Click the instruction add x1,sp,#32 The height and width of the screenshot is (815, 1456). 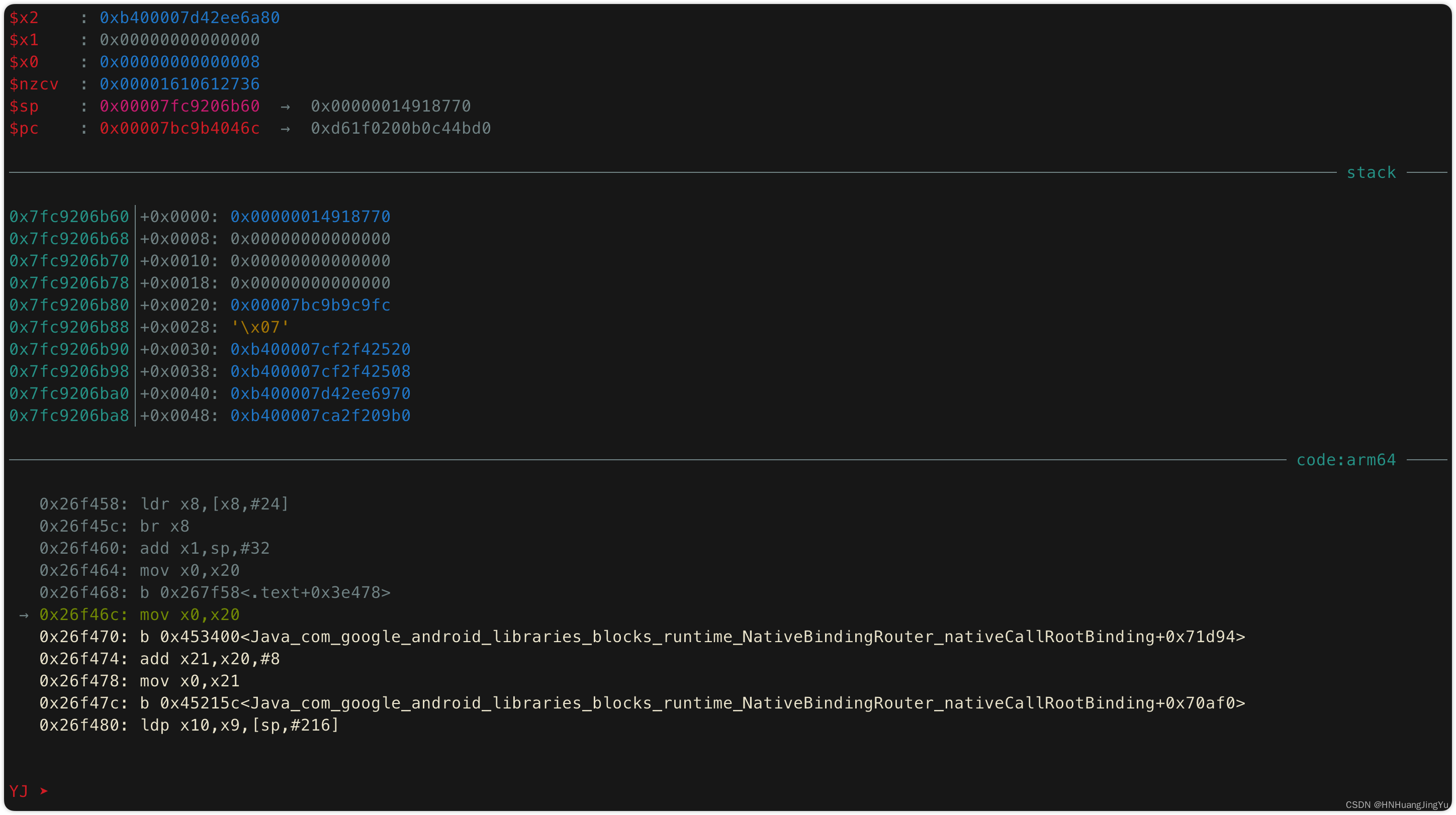pos(205,548)
